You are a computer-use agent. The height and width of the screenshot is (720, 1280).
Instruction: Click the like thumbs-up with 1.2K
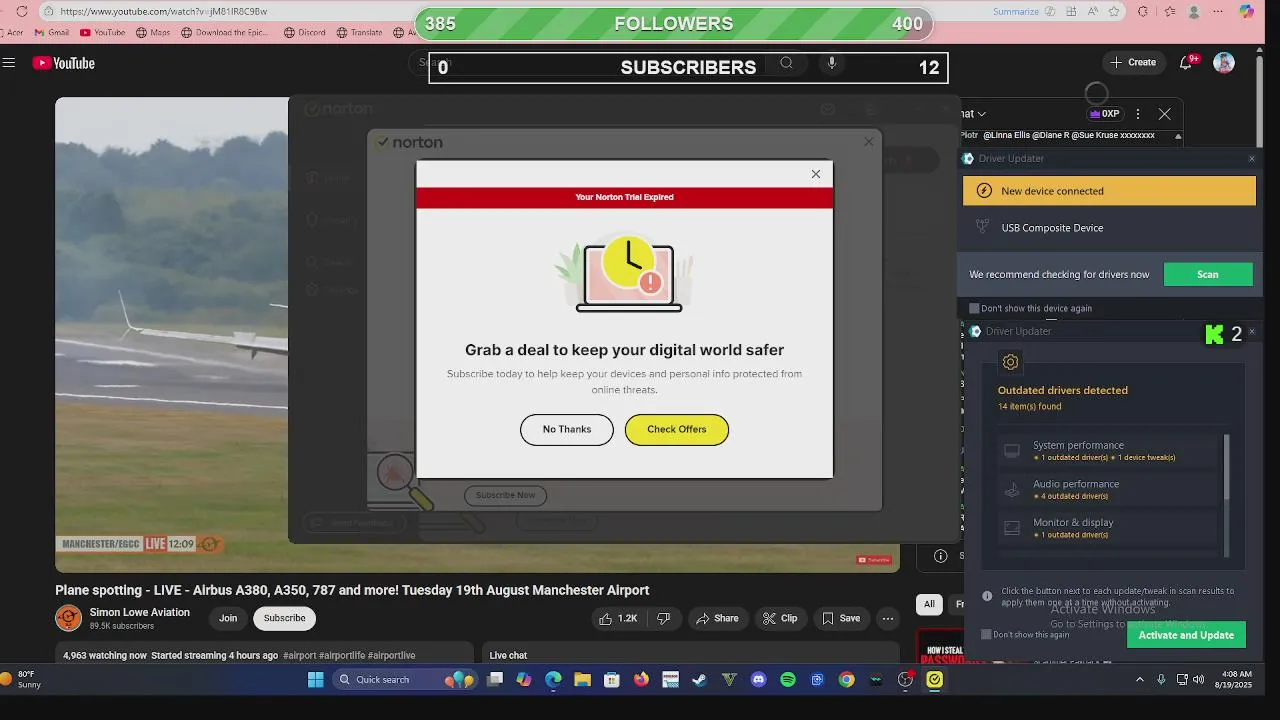pyautogui.click(x=618, y=618)
